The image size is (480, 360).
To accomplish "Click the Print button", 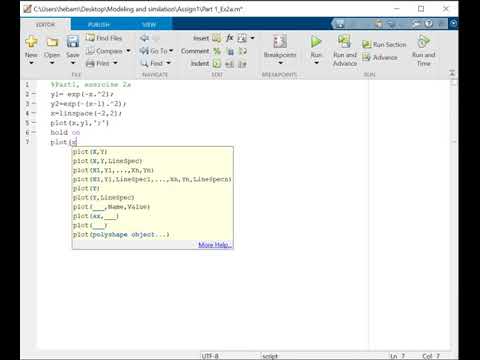I will [x=98, y=63].
